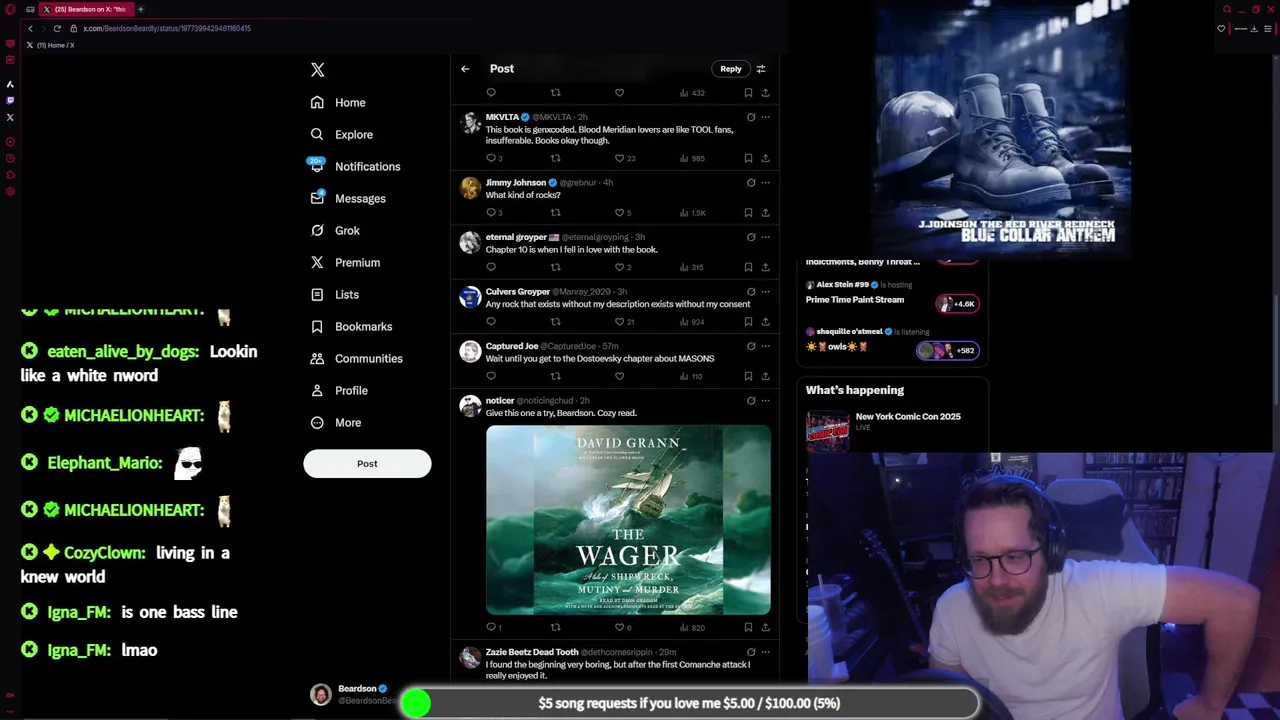Image resolution: width=1280 pixels, height=720 pixels.
Task: Open X in Opera sidebar
Action: [10, 117]
